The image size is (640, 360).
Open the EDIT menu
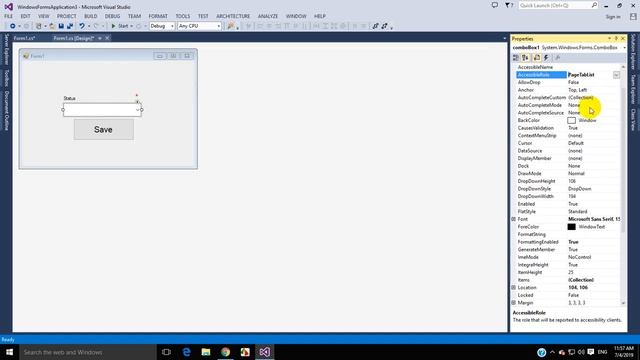click(25, 16)
